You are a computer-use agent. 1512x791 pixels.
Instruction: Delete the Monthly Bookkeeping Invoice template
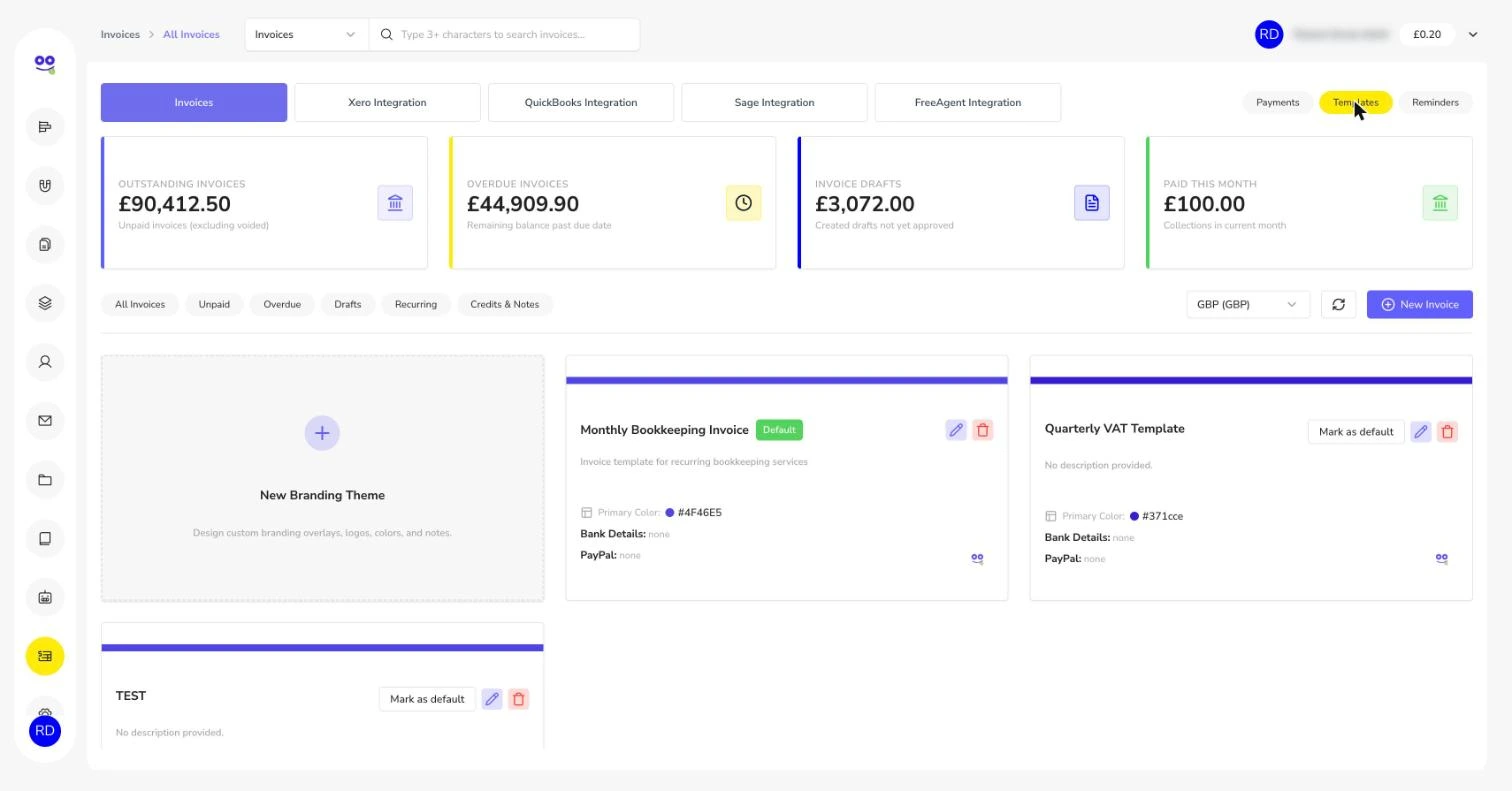983,430
